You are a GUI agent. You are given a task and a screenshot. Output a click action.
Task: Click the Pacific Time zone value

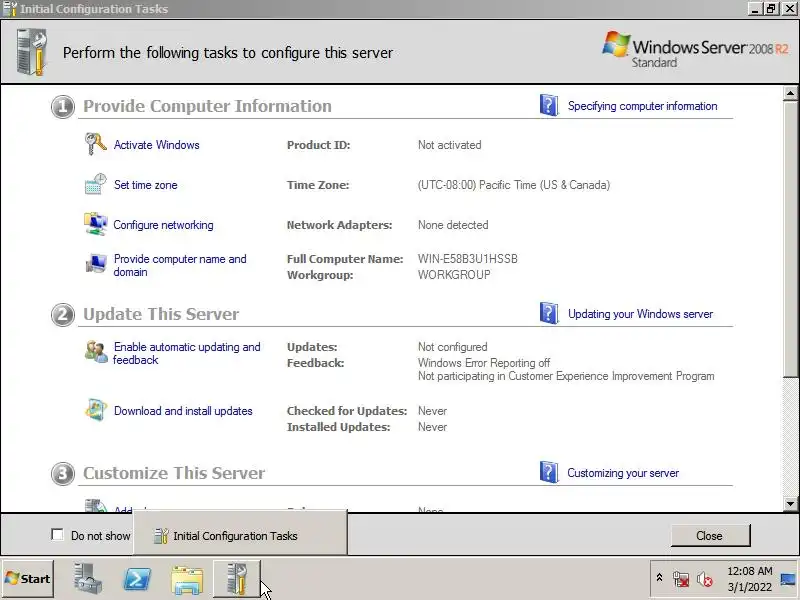[x=514, y=185]
